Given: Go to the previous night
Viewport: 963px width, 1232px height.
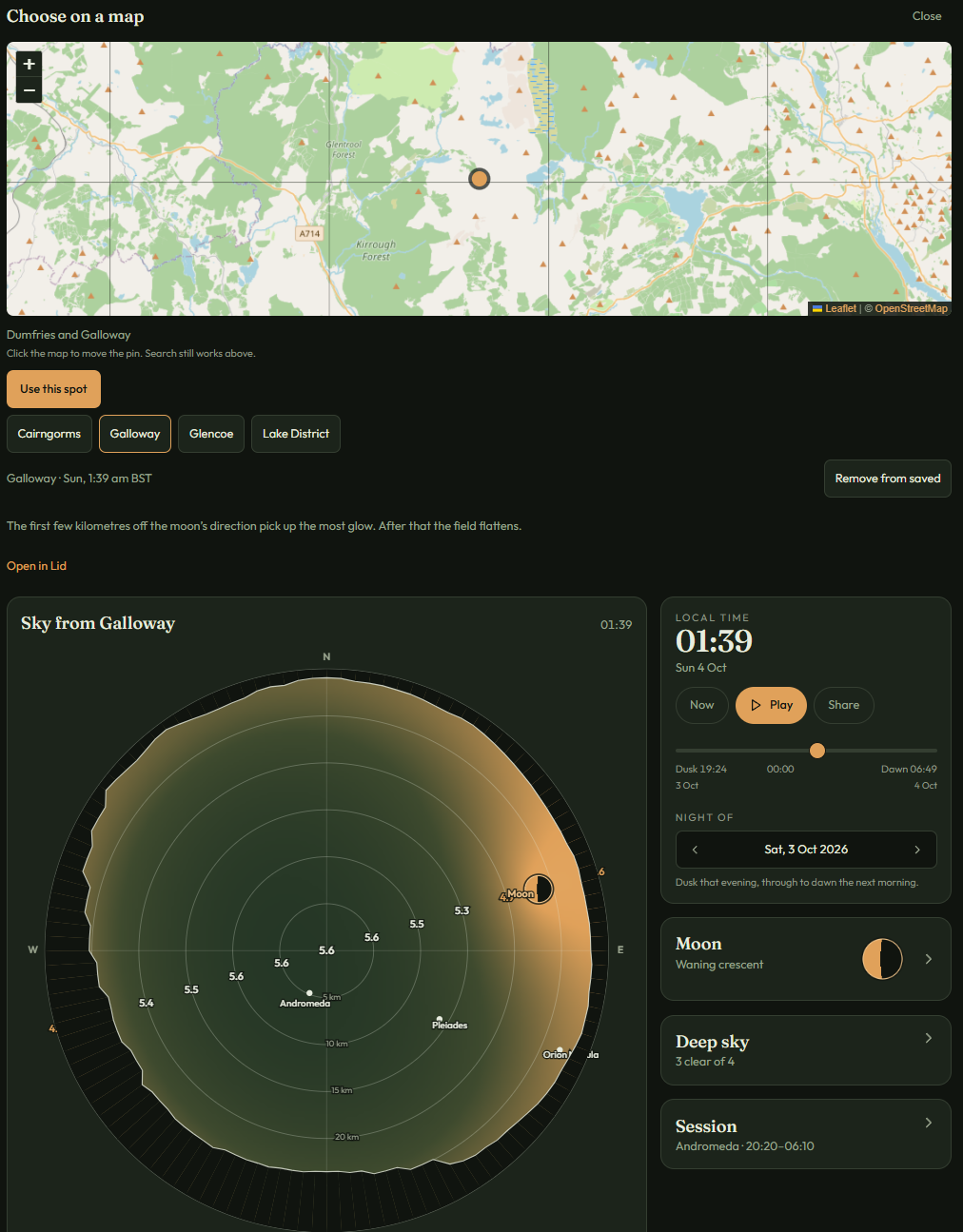Looking at the screenshot, I should [x=695, y=850].
